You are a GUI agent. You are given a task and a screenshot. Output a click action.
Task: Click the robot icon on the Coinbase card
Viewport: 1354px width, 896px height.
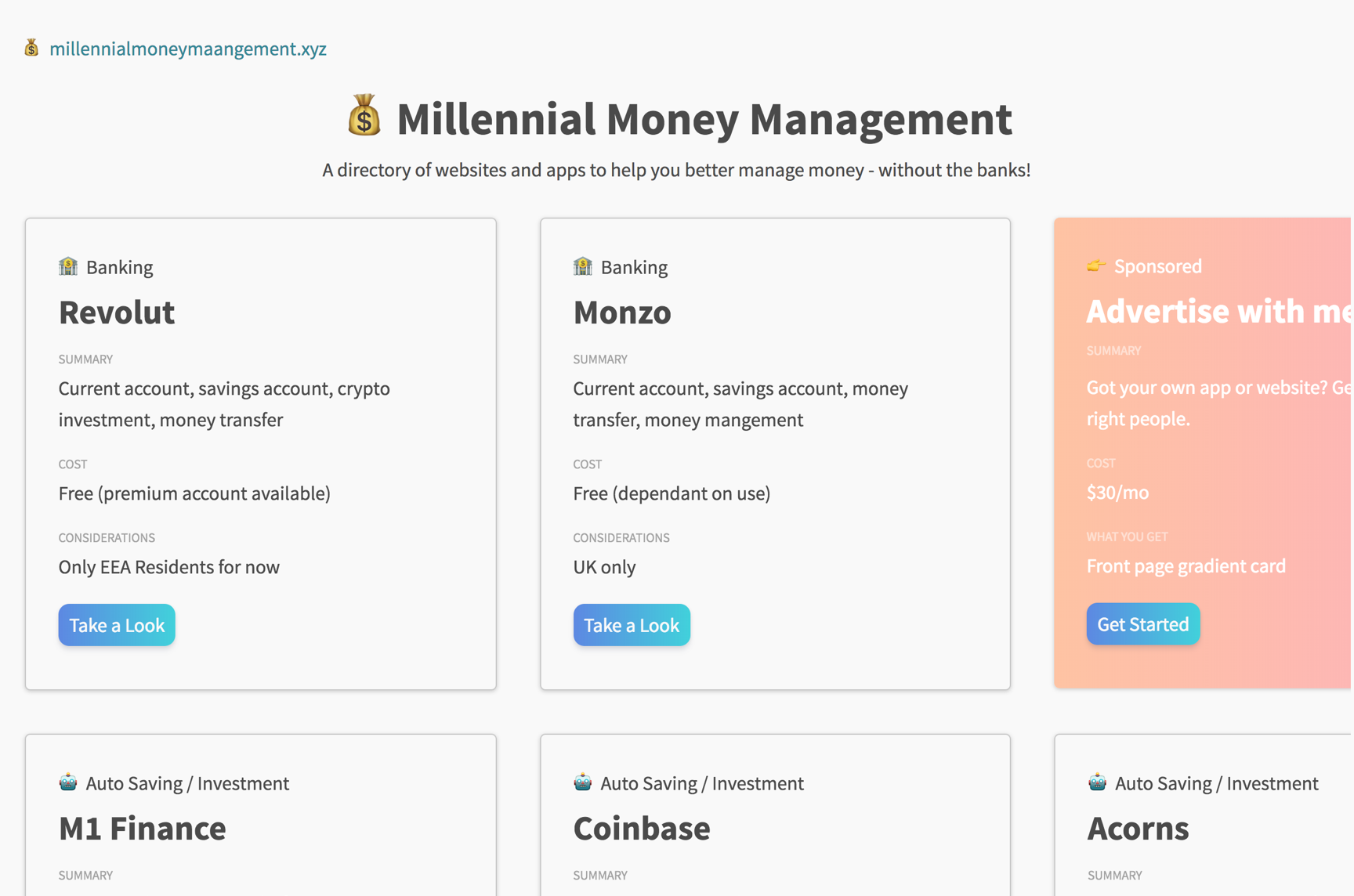tap(583, 782)
